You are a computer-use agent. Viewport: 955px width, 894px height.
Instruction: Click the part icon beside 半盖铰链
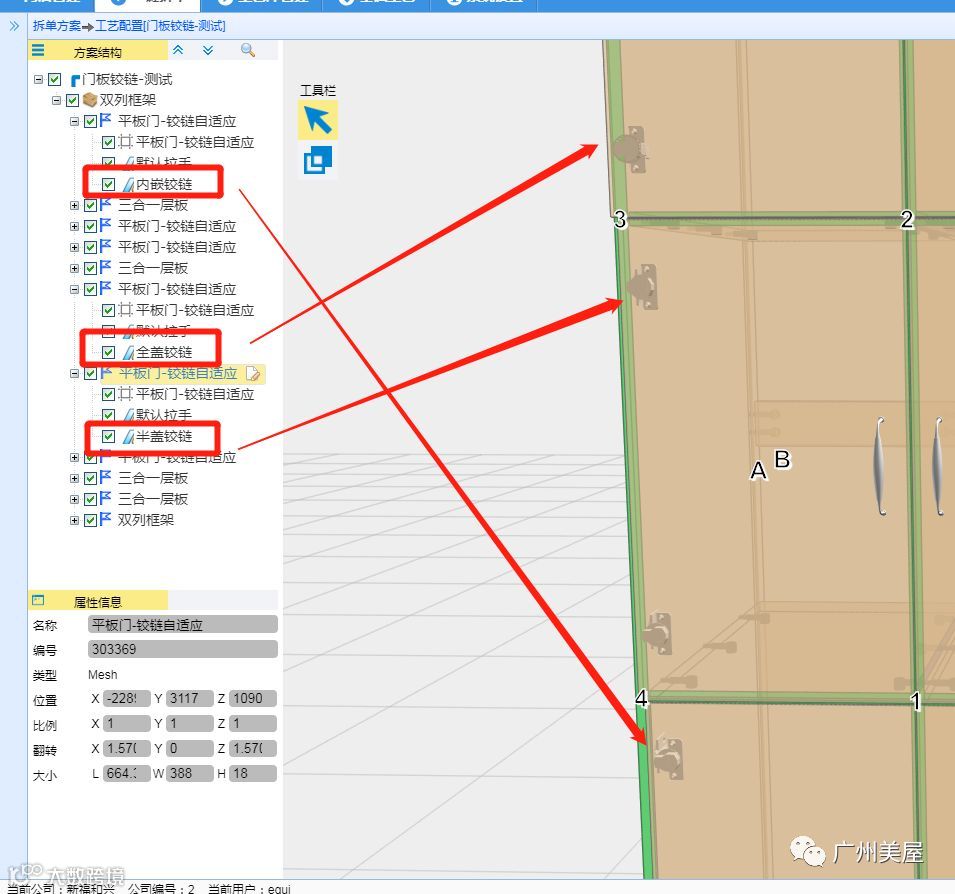(128, 437)
